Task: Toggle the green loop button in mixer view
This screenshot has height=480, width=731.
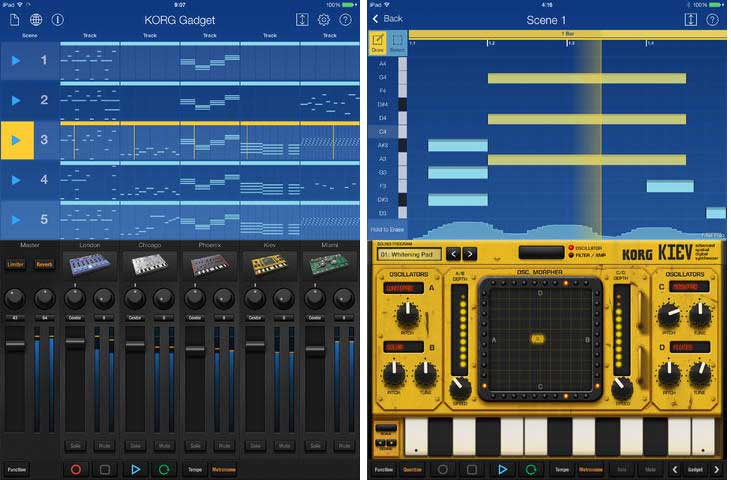Action: pyautogui.click(x=164, y=469)
